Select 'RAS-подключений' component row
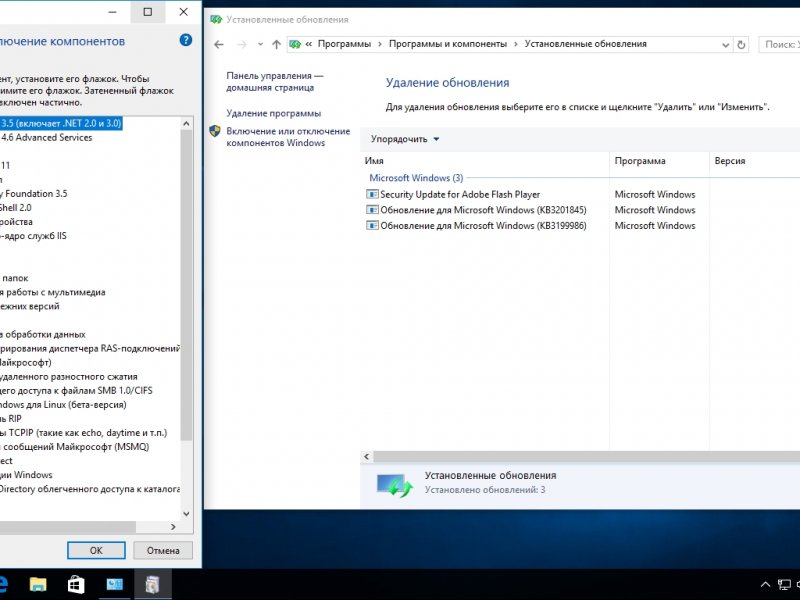Viewport: 800px width, 600px height. [90, 348]
